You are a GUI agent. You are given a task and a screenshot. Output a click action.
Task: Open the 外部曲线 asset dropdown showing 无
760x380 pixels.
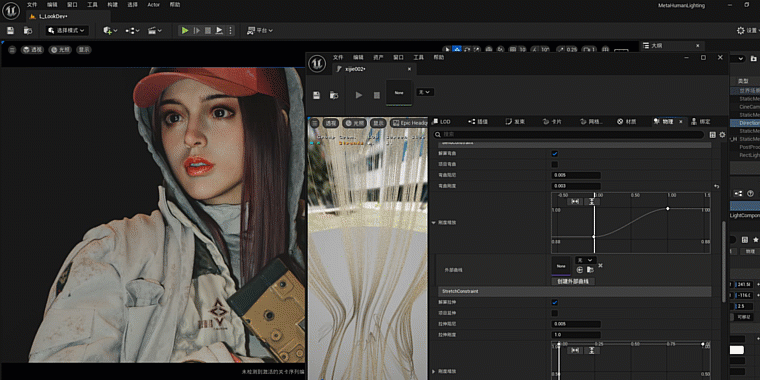[x=586, y=260]
